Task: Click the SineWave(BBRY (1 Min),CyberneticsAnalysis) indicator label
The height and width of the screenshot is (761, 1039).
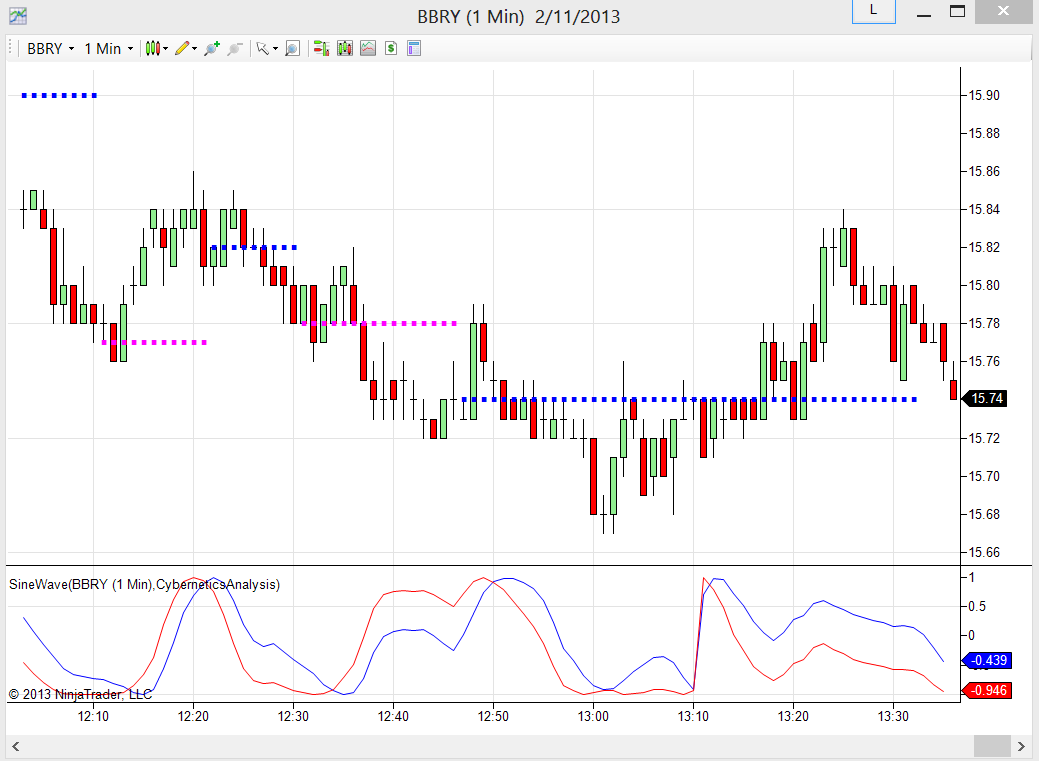Action: click(144, 585)
